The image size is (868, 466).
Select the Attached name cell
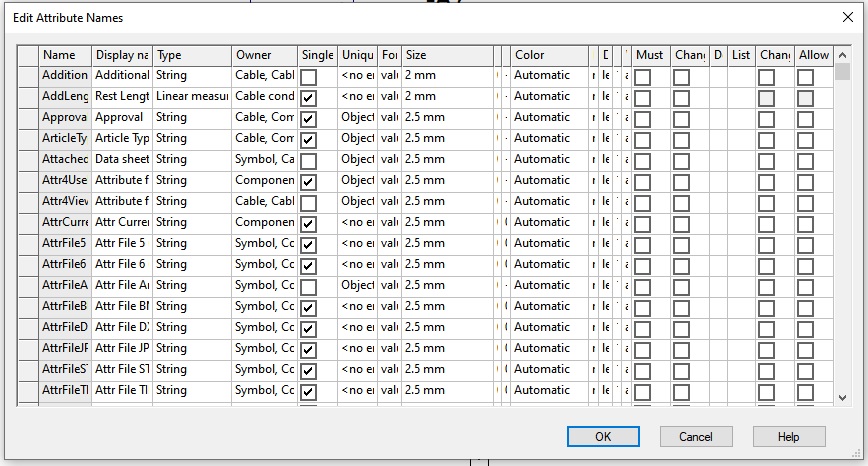pyautogui.click(x=64, y=159)
